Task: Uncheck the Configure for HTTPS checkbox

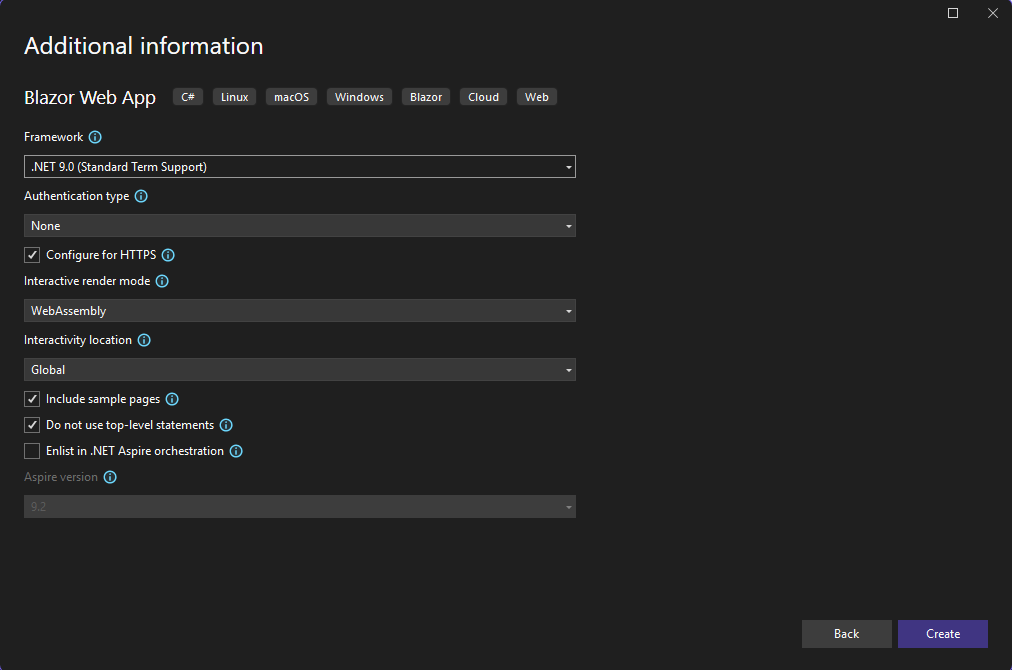Action: pyautogui.click(x=33, y=255)
